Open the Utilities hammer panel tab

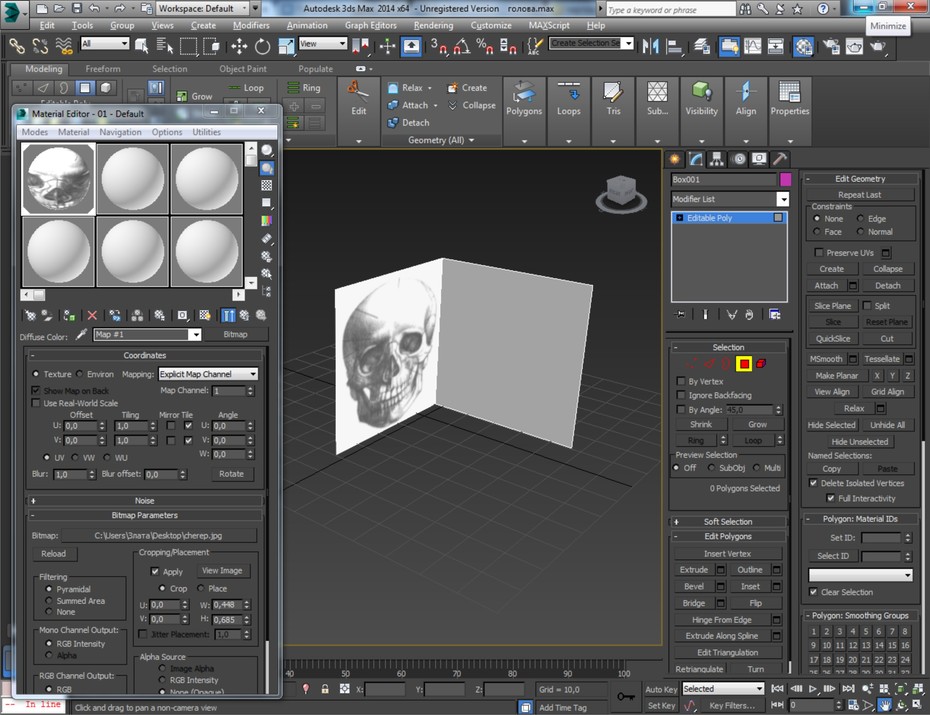tap(780, 159)
